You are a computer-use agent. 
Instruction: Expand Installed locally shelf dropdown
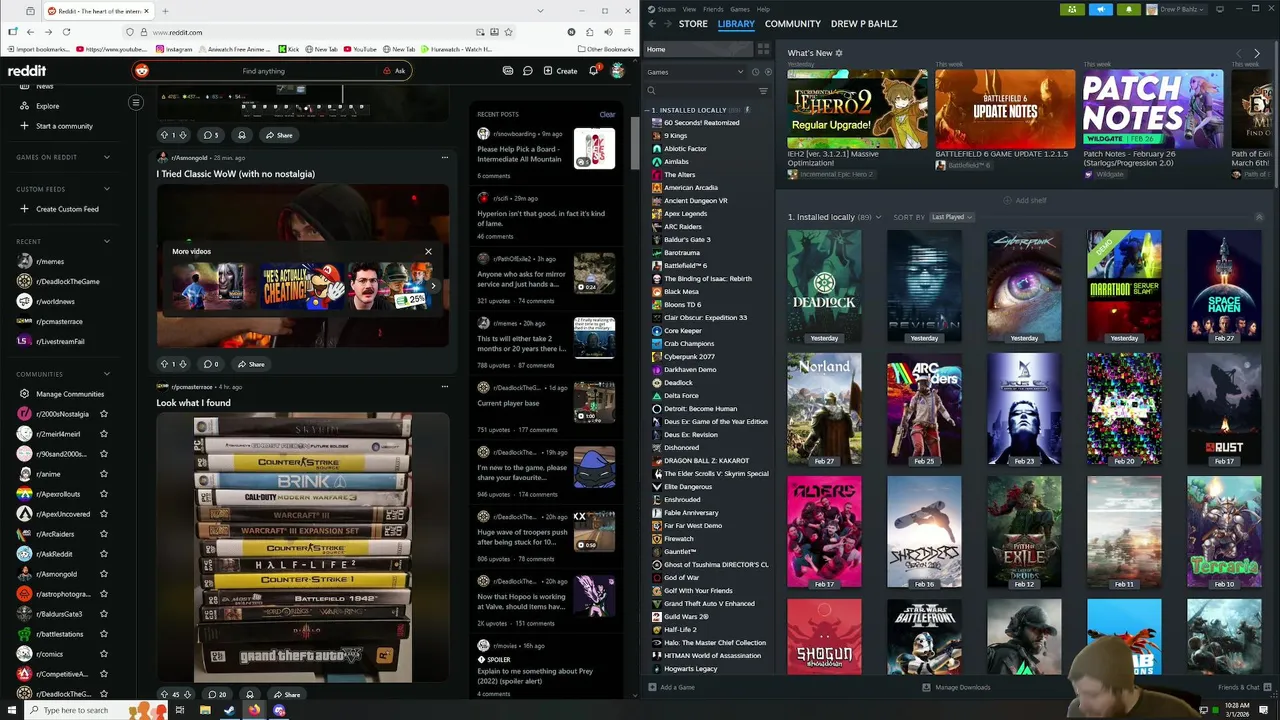click(878, 217)
